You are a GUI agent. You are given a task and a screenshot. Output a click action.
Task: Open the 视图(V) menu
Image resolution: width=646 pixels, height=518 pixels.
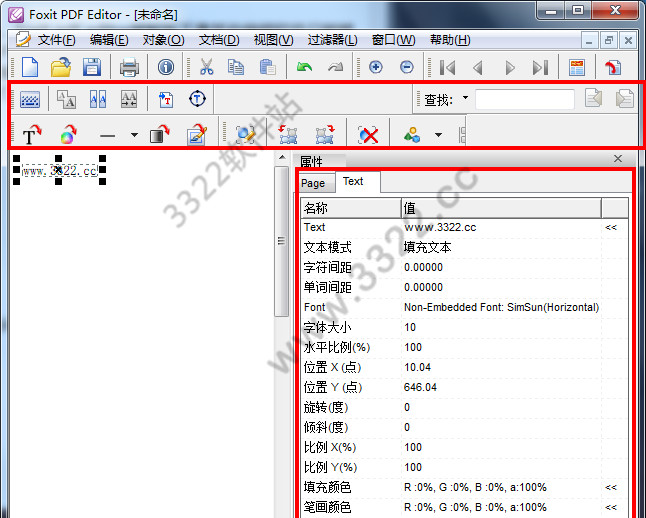click(x=274, y=40)
